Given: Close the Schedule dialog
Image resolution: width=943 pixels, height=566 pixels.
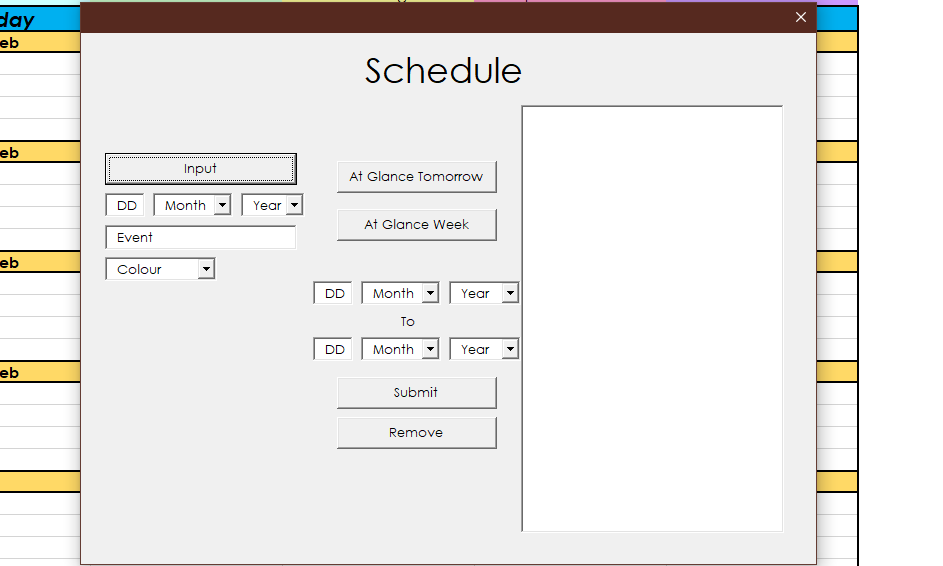Looking at the screenshot, I should click(800, 17).
